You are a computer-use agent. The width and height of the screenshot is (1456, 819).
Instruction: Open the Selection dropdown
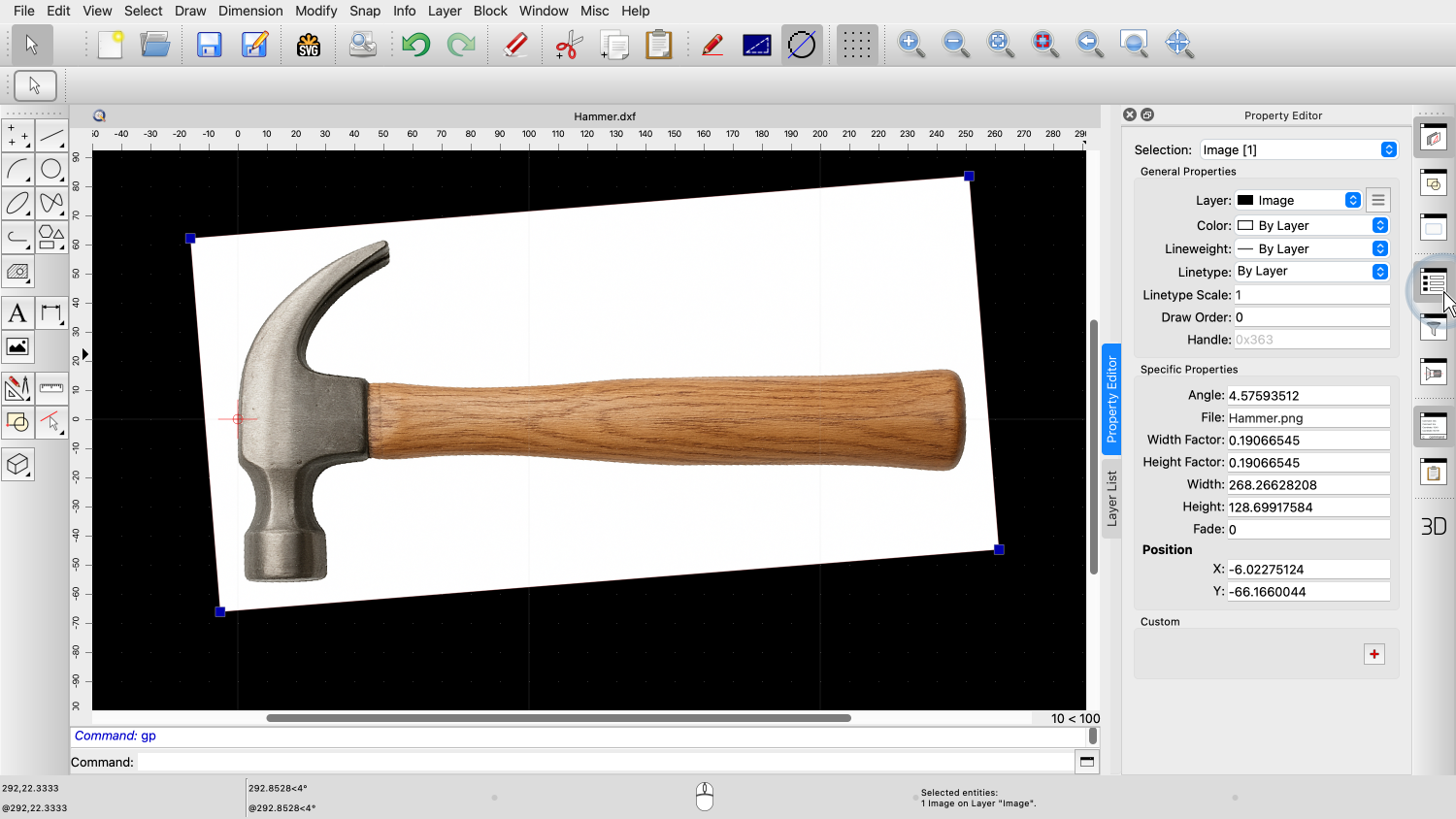pos(1298,149)
